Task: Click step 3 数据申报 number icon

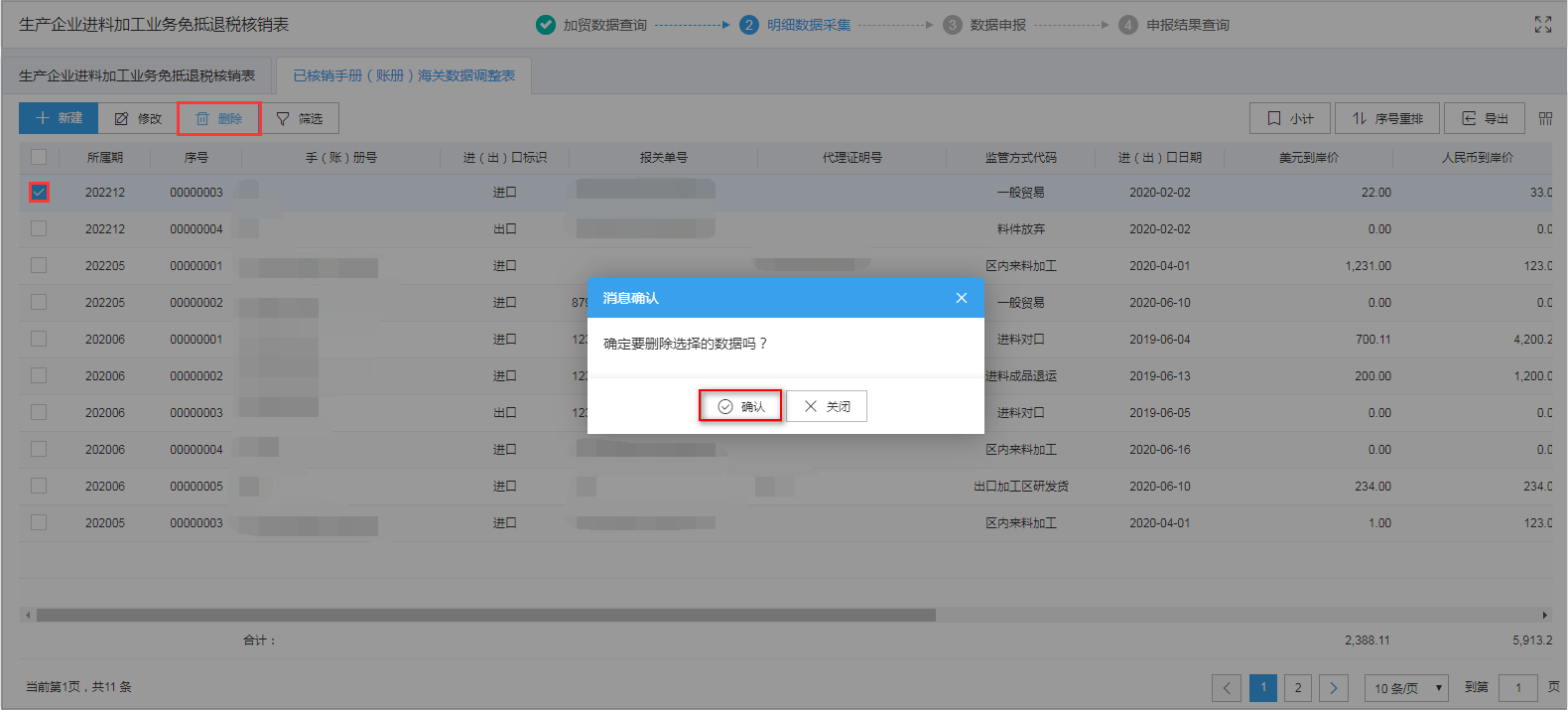Action: click(x=952, y=25)
